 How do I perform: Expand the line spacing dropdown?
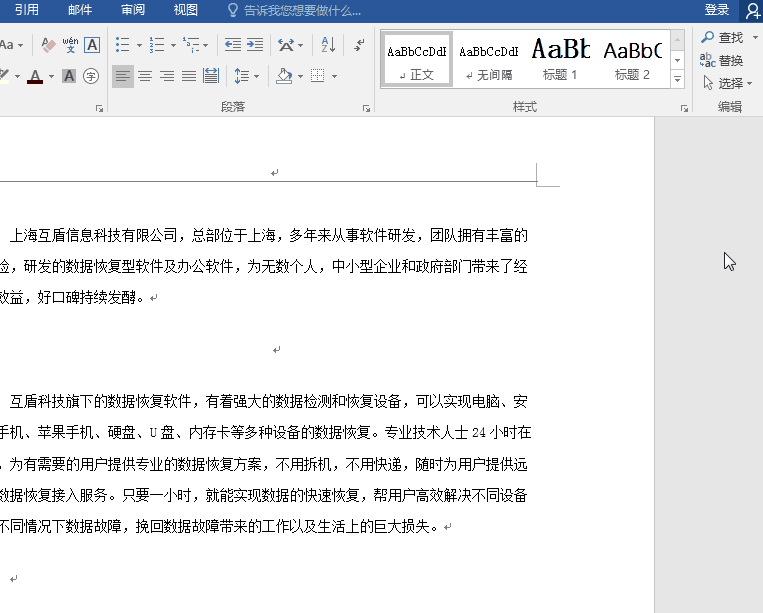tap(255, 76)
